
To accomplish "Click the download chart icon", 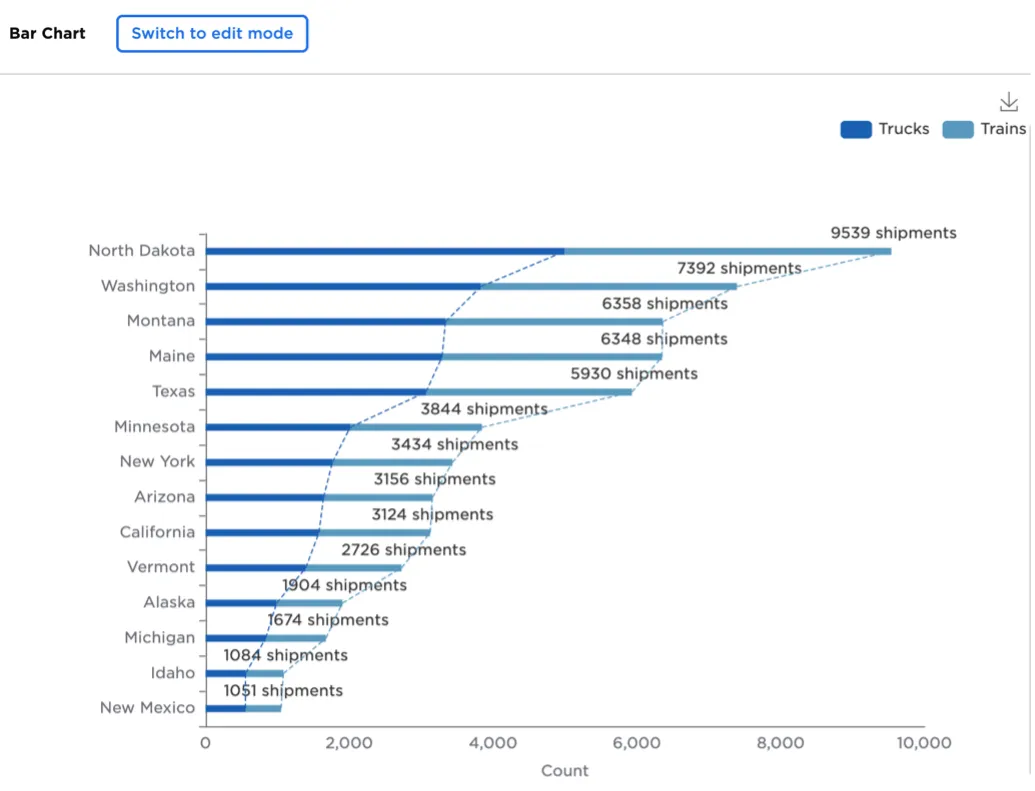I will (x=1009, y=102).
